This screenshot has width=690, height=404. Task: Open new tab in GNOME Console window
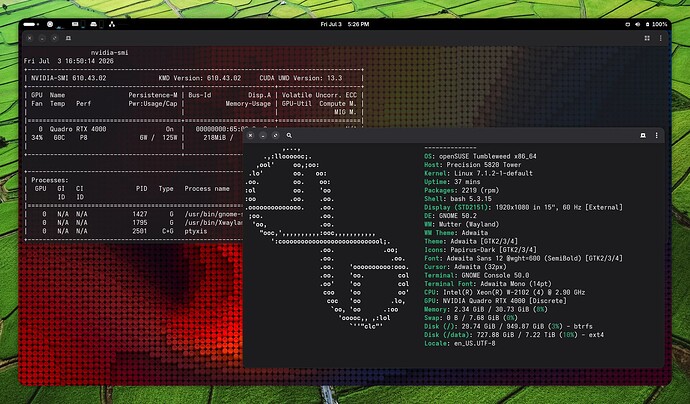click(643, 136)
